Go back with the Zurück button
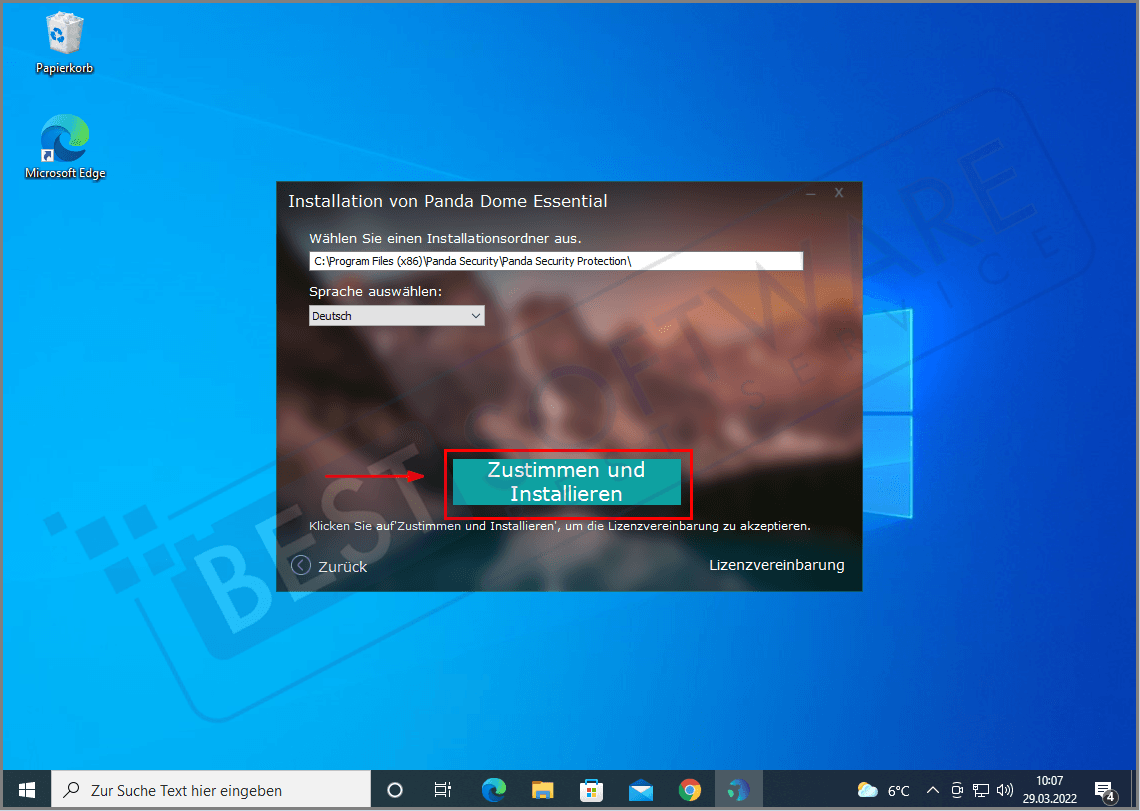Screen dimensions: 1140x811 click(x=328, y=566)
